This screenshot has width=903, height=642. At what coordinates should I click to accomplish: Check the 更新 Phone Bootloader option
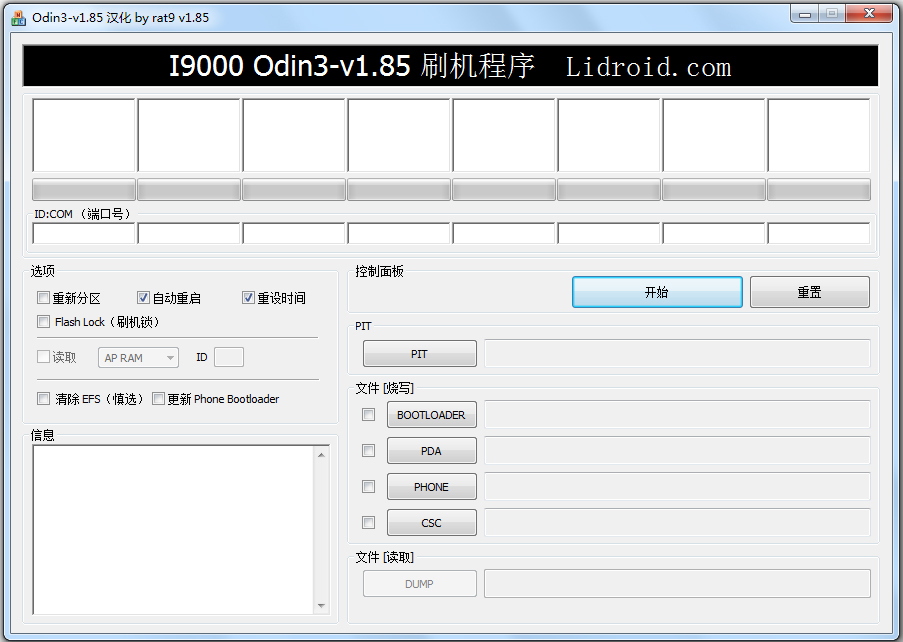(x=158, y=398)
